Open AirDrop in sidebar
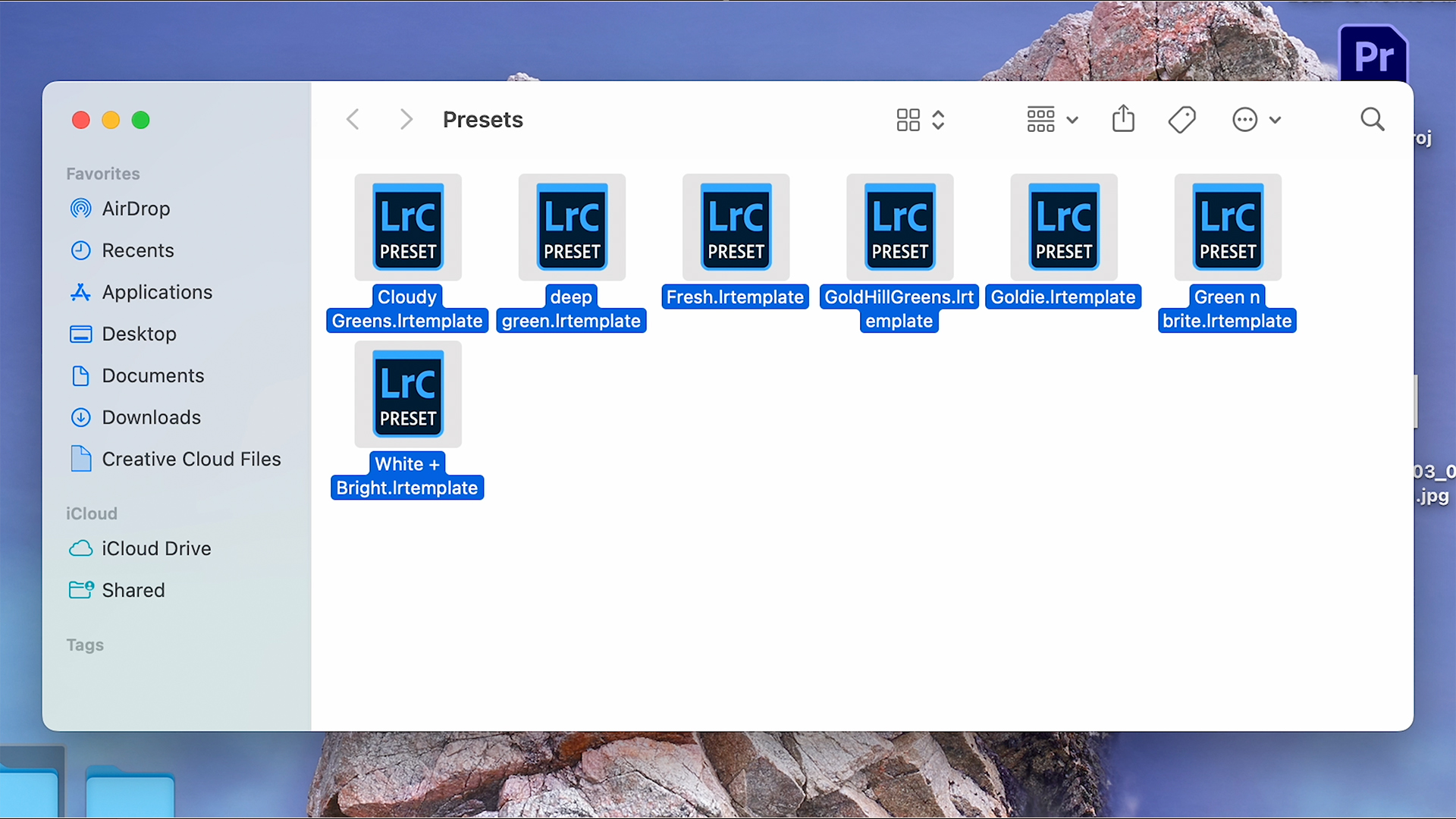Image resolution: width=1456 pixels, height=819 pixels. click(136, 209)
